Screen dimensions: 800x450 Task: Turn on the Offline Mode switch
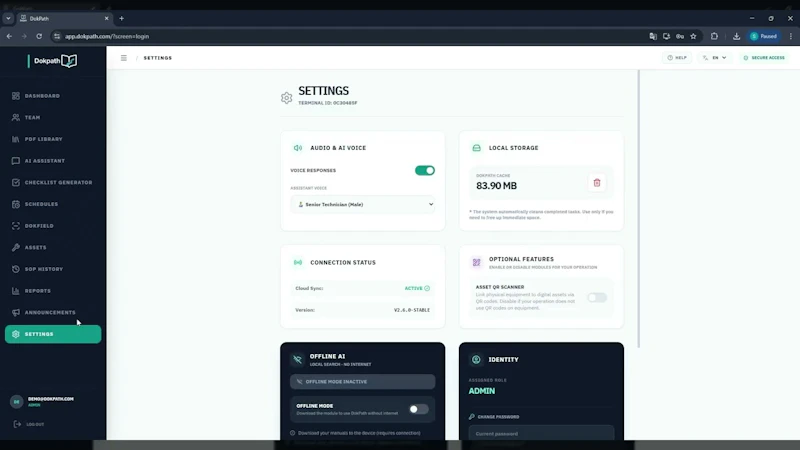418,409
